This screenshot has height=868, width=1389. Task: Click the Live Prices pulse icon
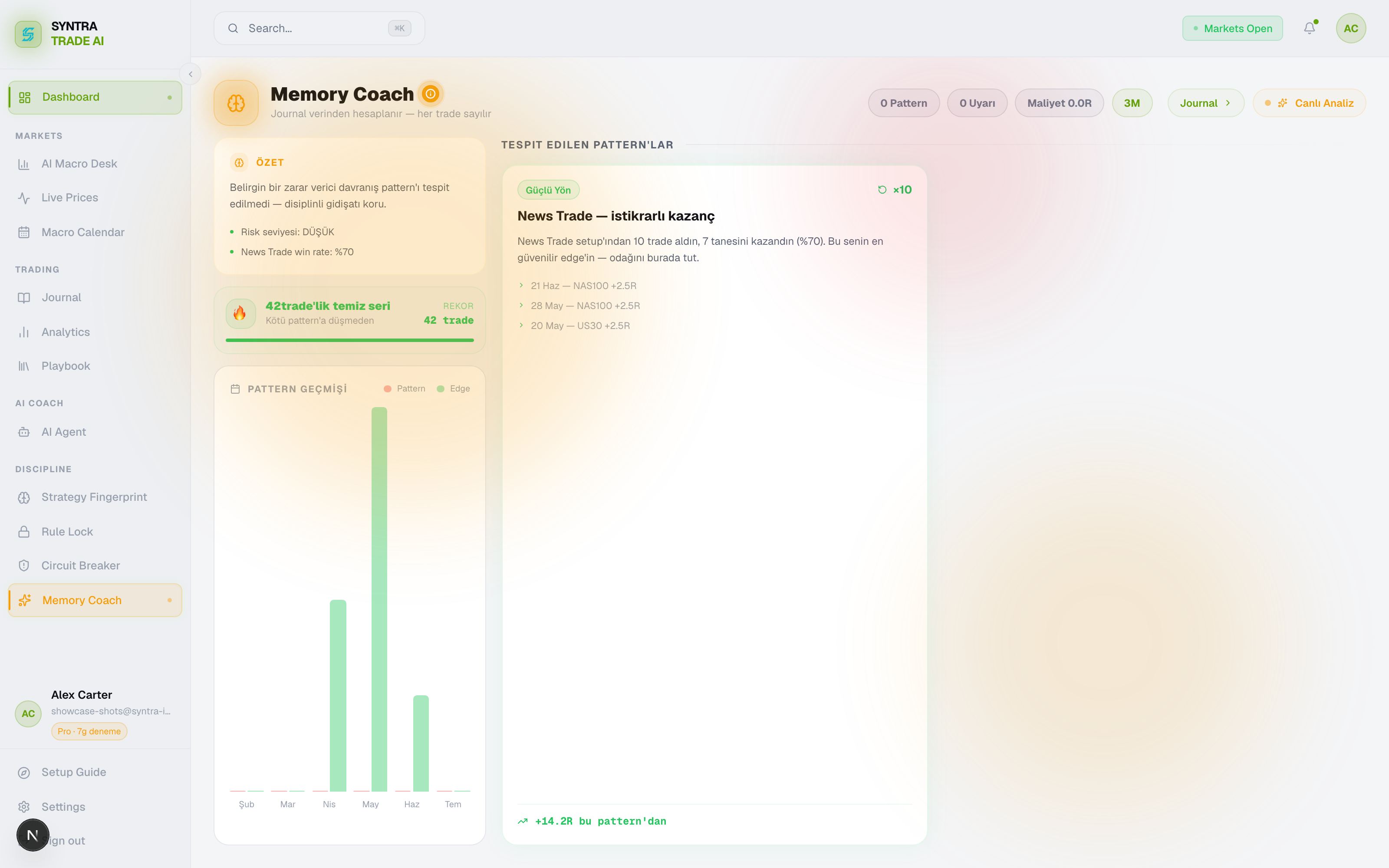(x=23, y=198)
